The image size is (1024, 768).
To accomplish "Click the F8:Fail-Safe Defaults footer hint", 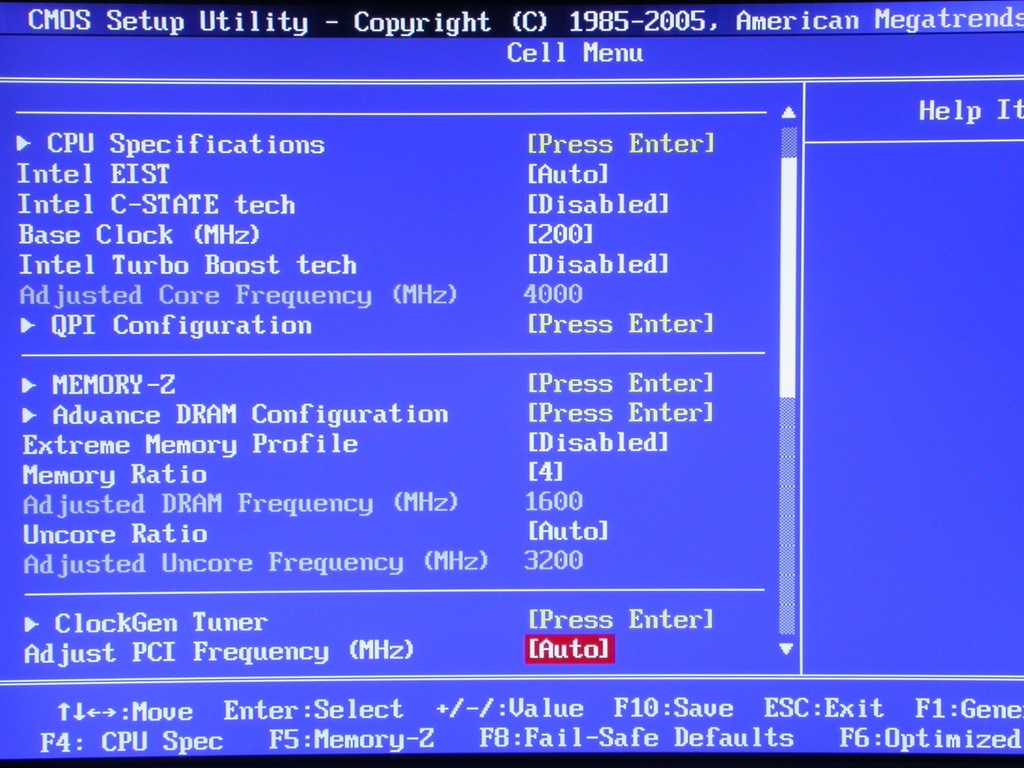I will pos(637,738).
